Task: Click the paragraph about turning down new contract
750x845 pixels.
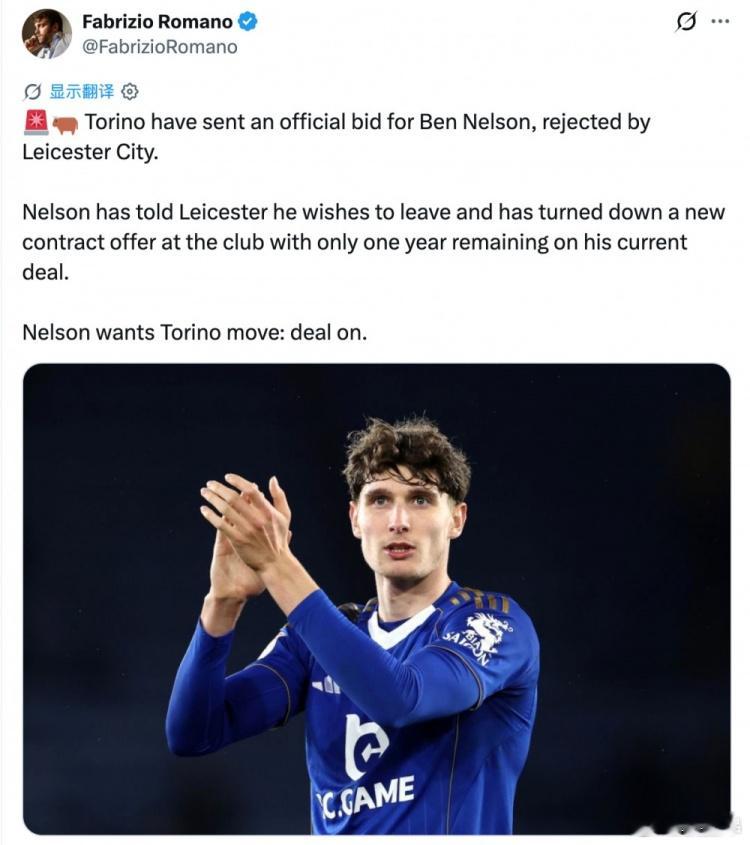Action: pyautogui.click(x=373, y=243)
